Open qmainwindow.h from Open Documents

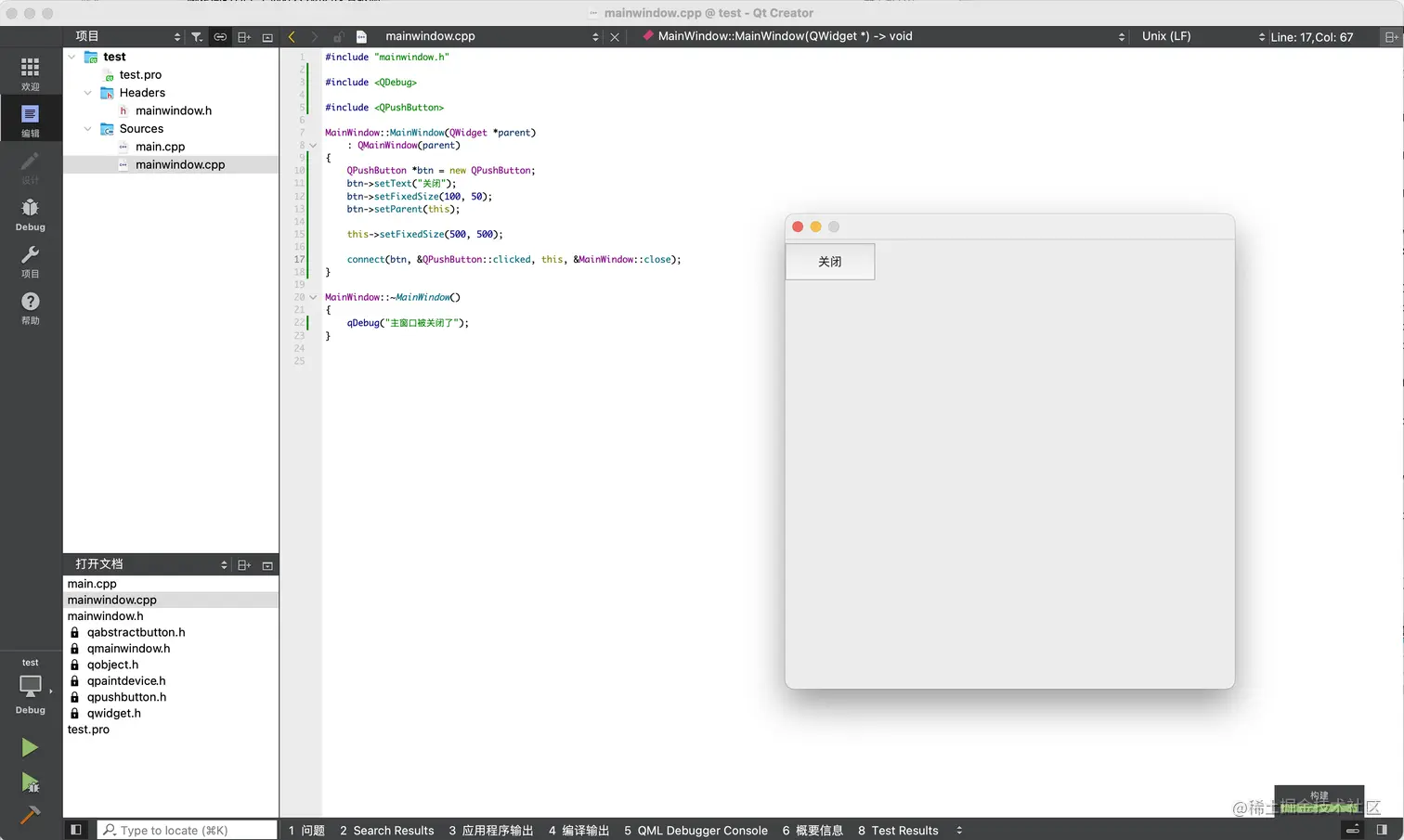(128, 649)
